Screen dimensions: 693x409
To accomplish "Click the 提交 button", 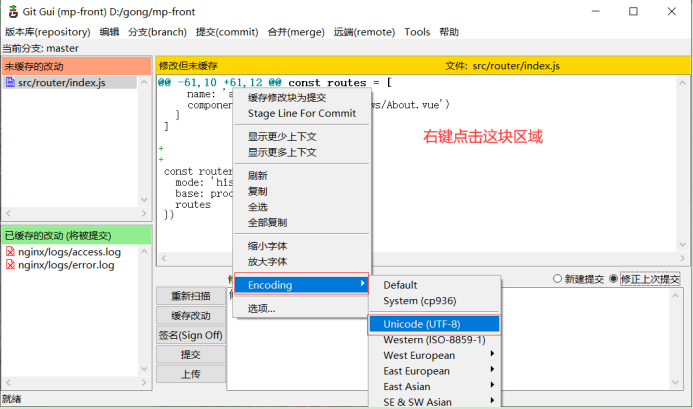I will [x=190, y=355].
